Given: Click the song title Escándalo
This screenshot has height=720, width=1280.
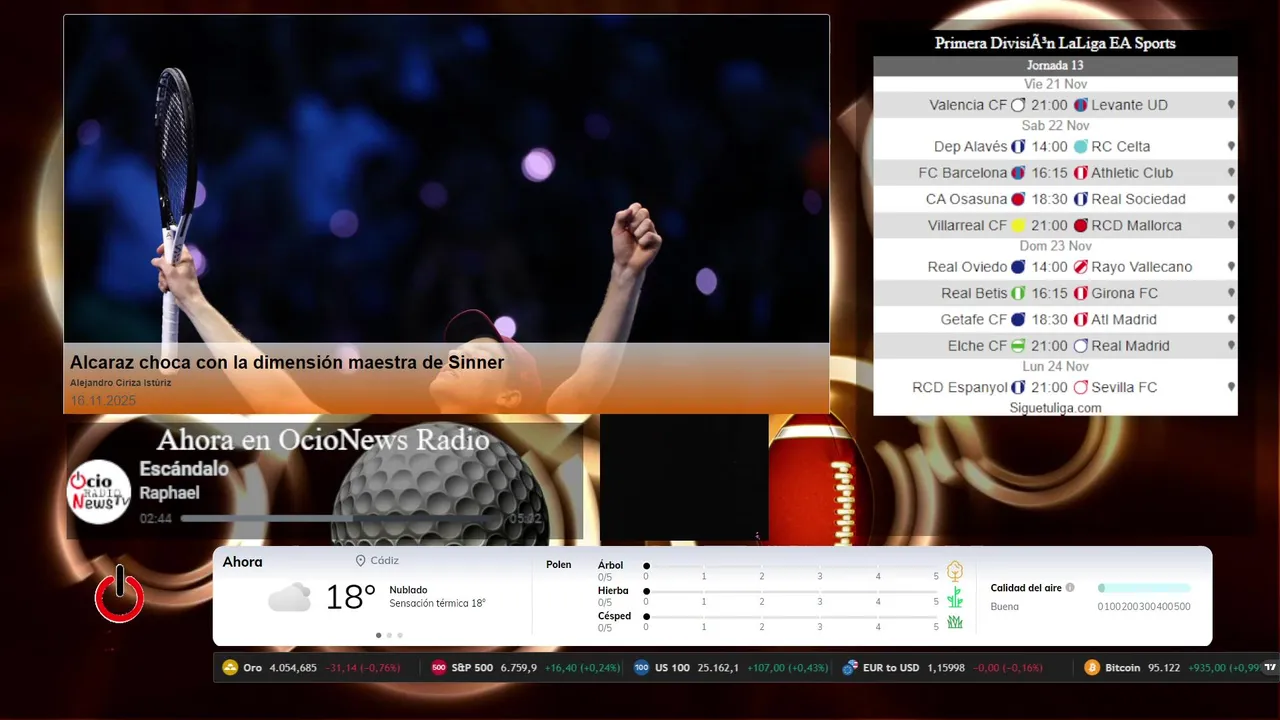Looking at the screenshot, I should tap(184, 469).
